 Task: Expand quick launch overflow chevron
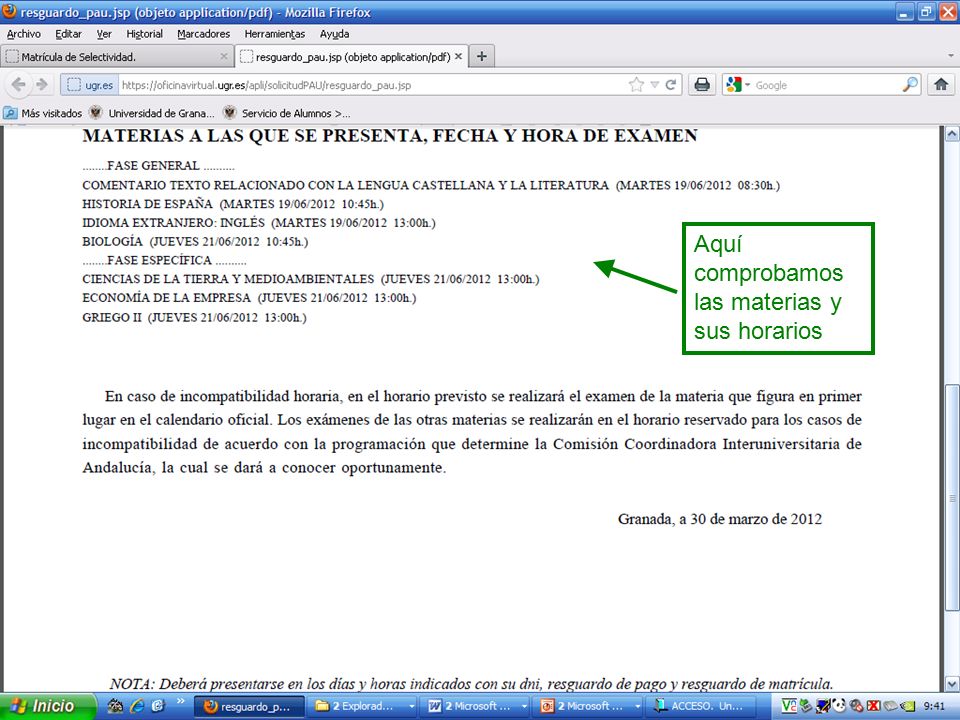coord(181,701)
